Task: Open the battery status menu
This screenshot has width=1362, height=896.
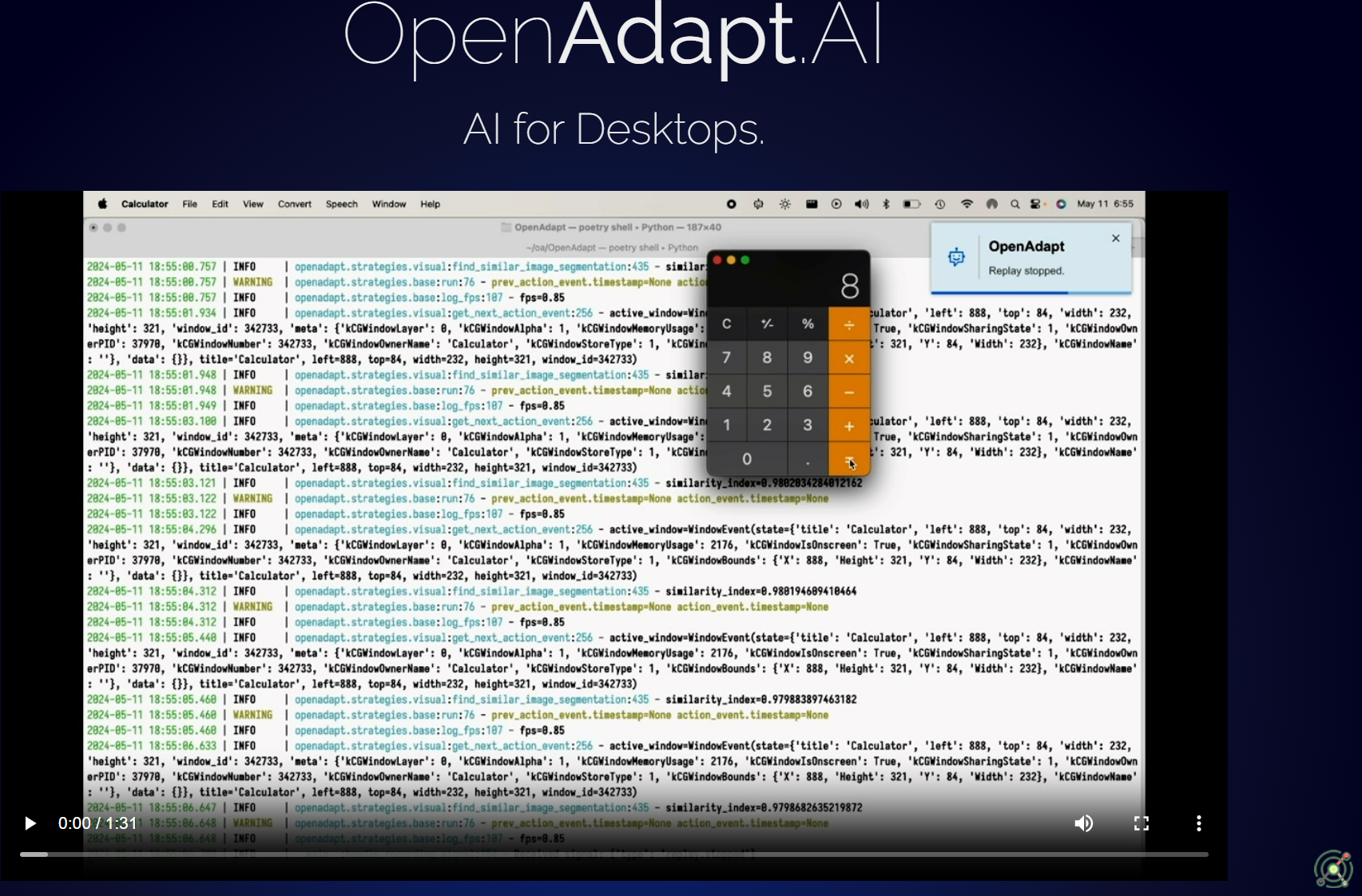Action: point(911,204)
